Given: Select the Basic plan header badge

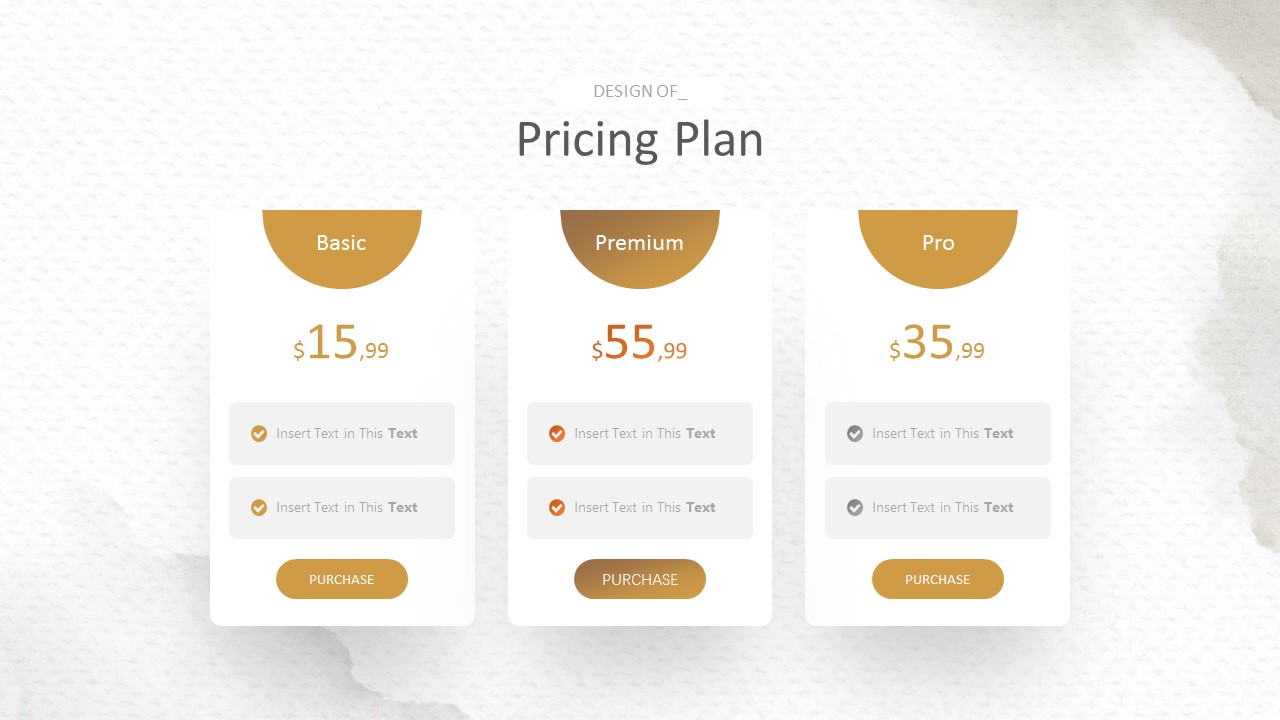Looking at the screenshot, I should (x=342, y=243).
